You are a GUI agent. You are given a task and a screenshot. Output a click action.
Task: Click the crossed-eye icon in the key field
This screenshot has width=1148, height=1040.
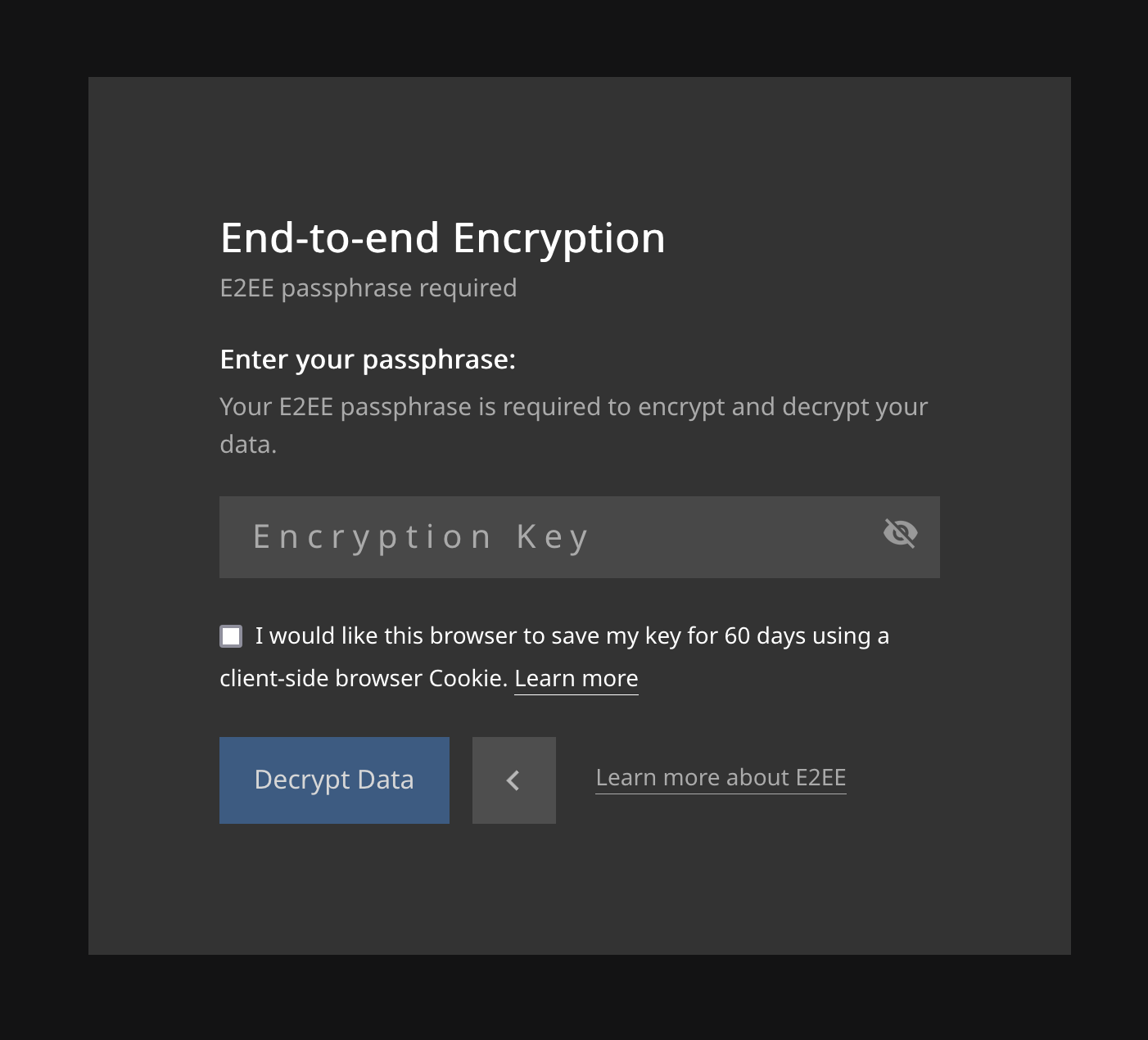pyautogui.click(x=900, y=535)
